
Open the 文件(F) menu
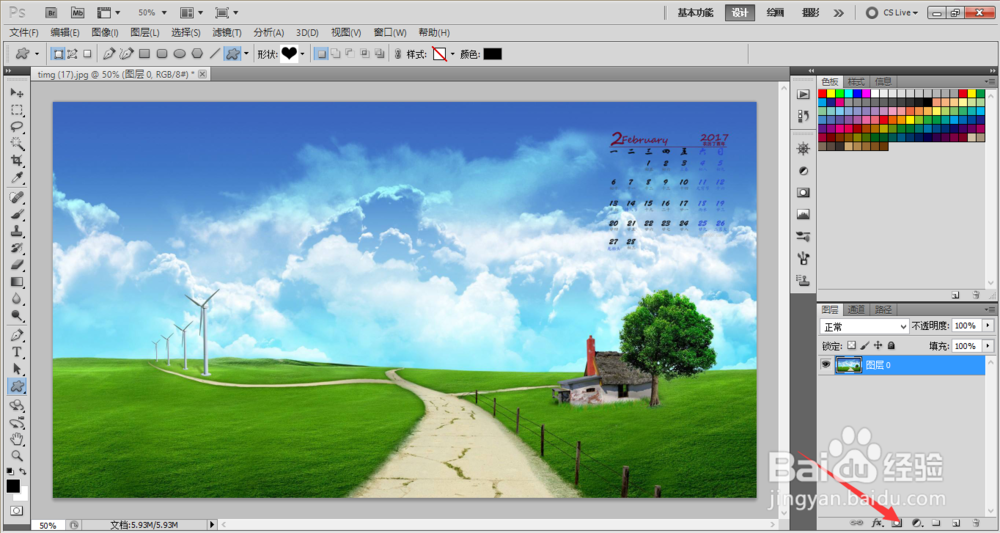pyautogui.click(x=24, y=33)
